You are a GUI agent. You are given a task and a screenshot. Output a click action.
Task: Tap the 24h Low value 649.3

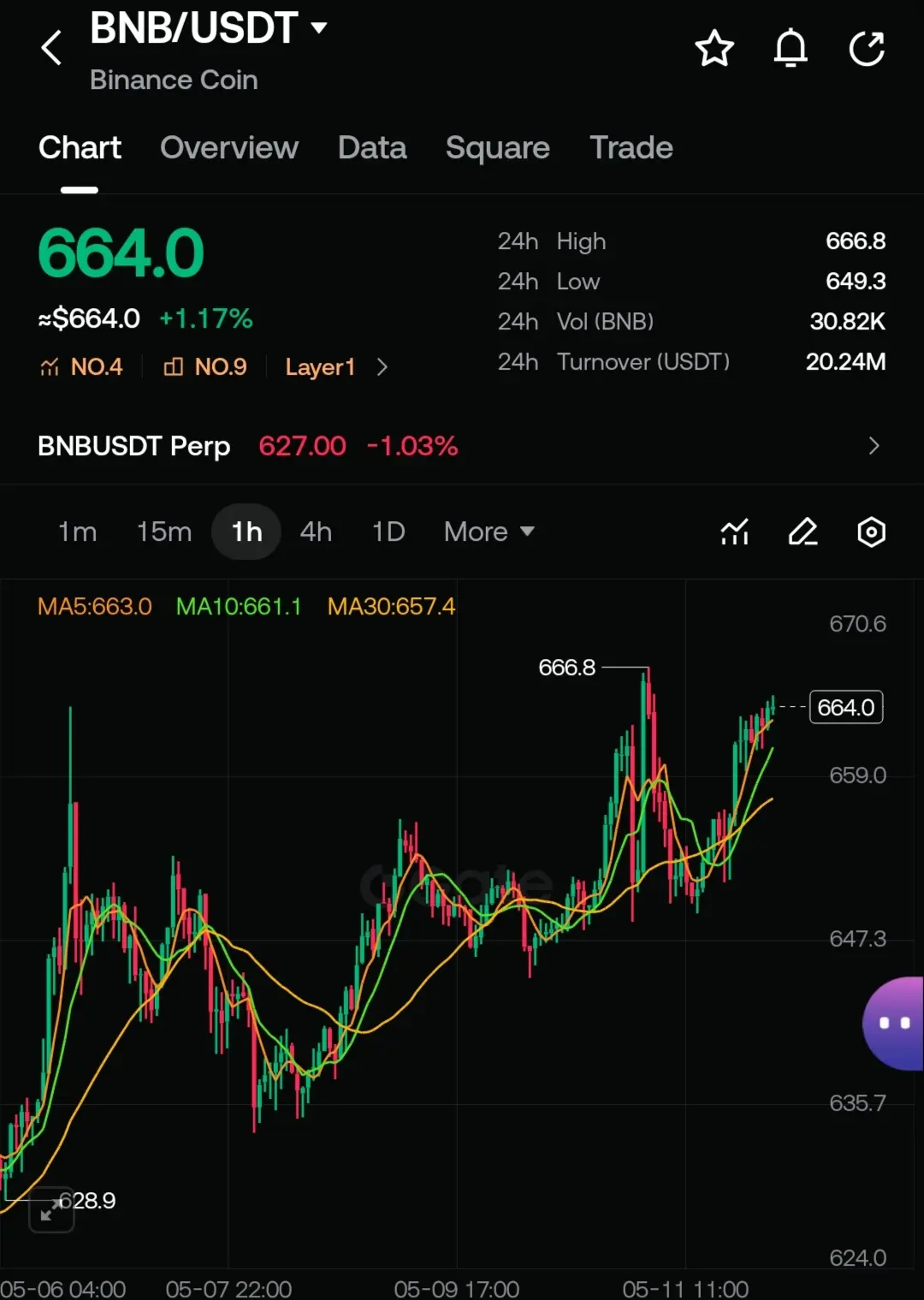click(856, 282)
